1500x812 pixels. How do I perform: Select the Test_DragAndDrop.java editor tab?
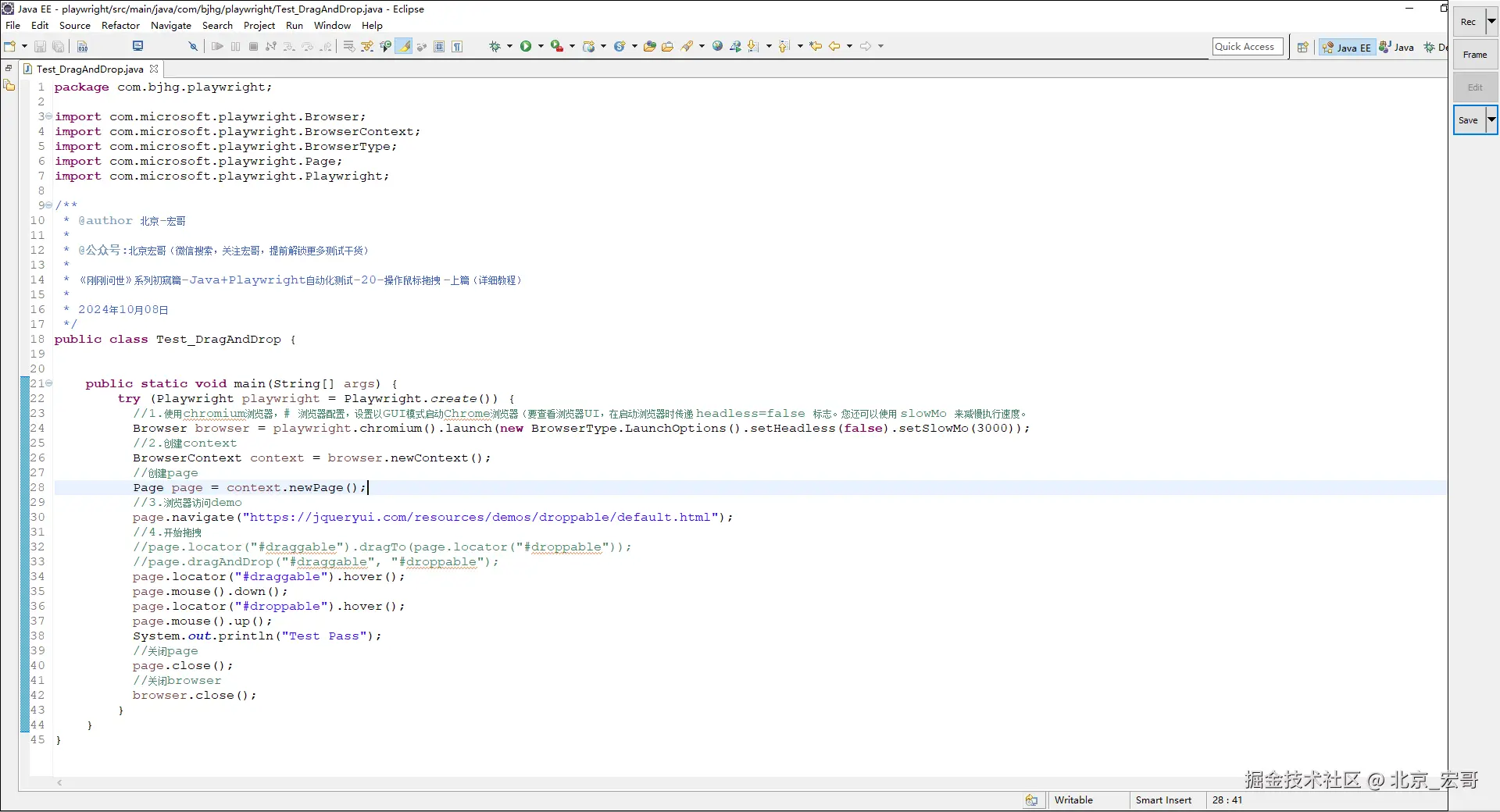[90, 69]
